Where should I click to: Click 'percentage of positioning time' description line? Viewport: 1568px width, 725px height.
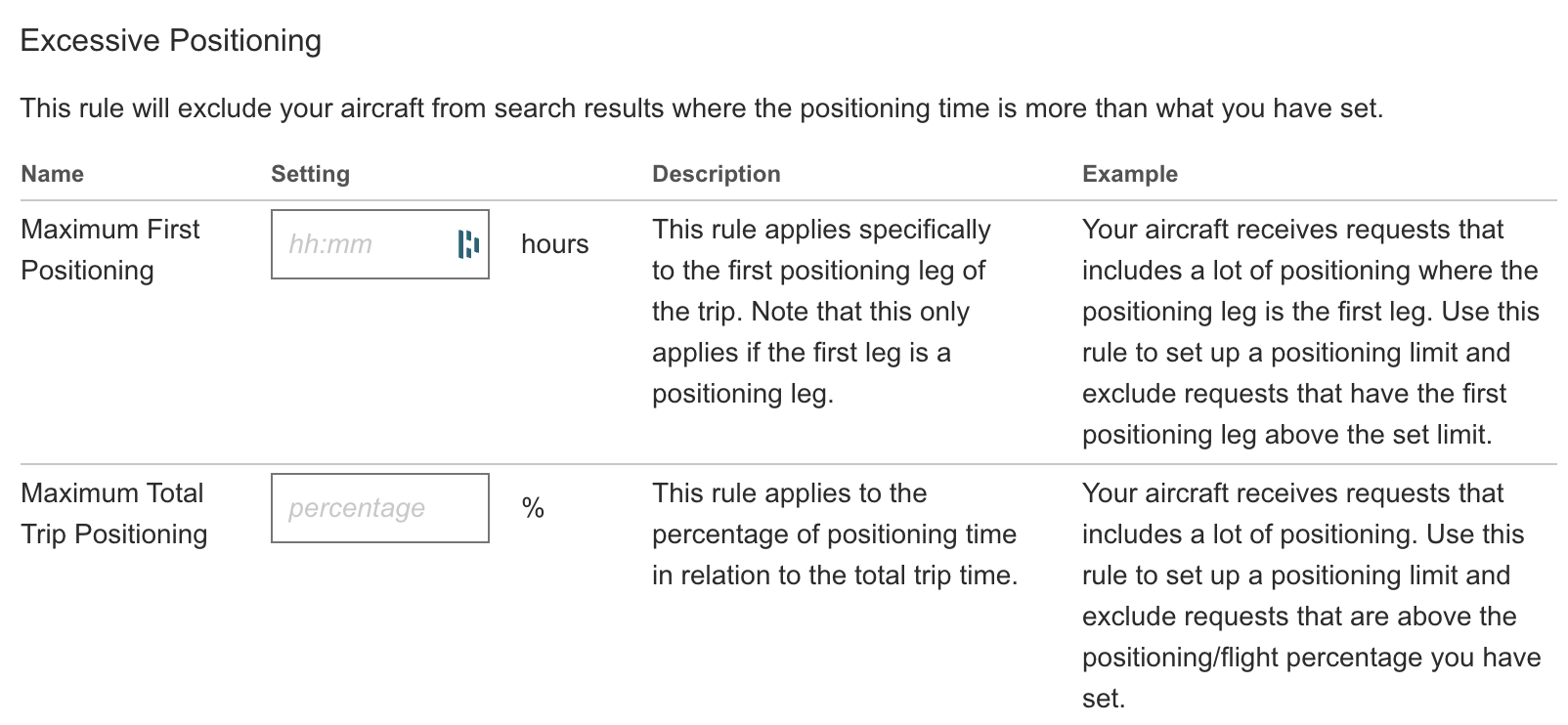click(835, 534)
